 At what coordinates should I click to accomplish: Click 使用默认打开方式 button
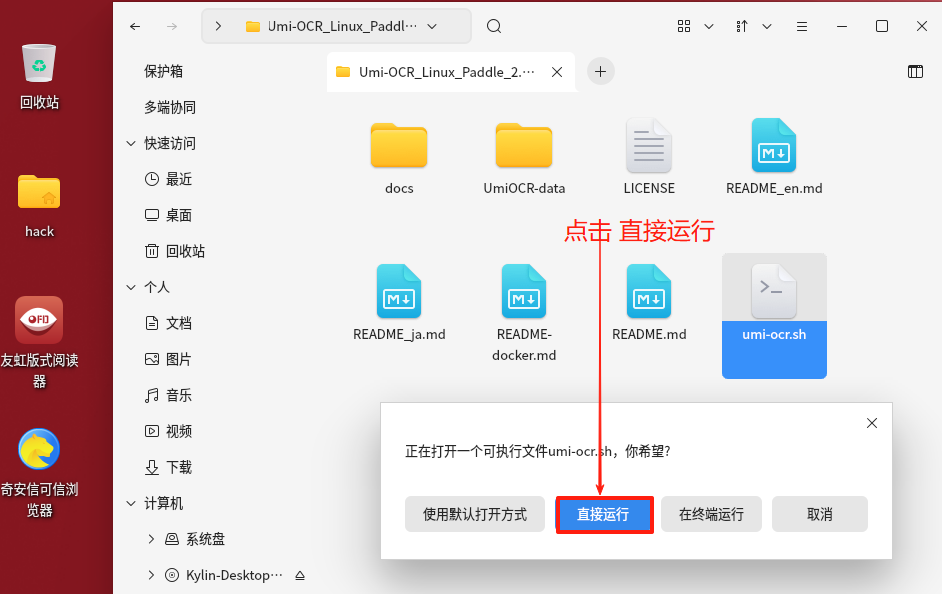[x=475, y=514]
